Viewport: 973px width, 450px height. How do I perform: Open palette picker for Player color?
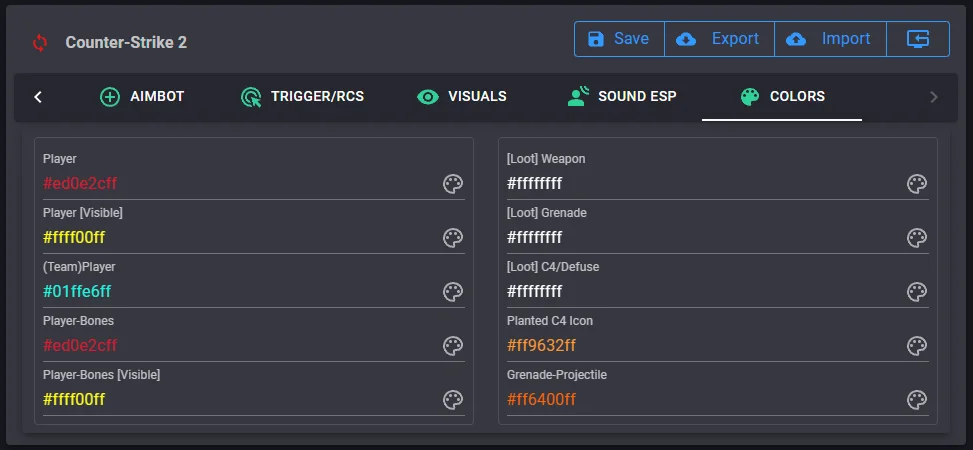453,184
